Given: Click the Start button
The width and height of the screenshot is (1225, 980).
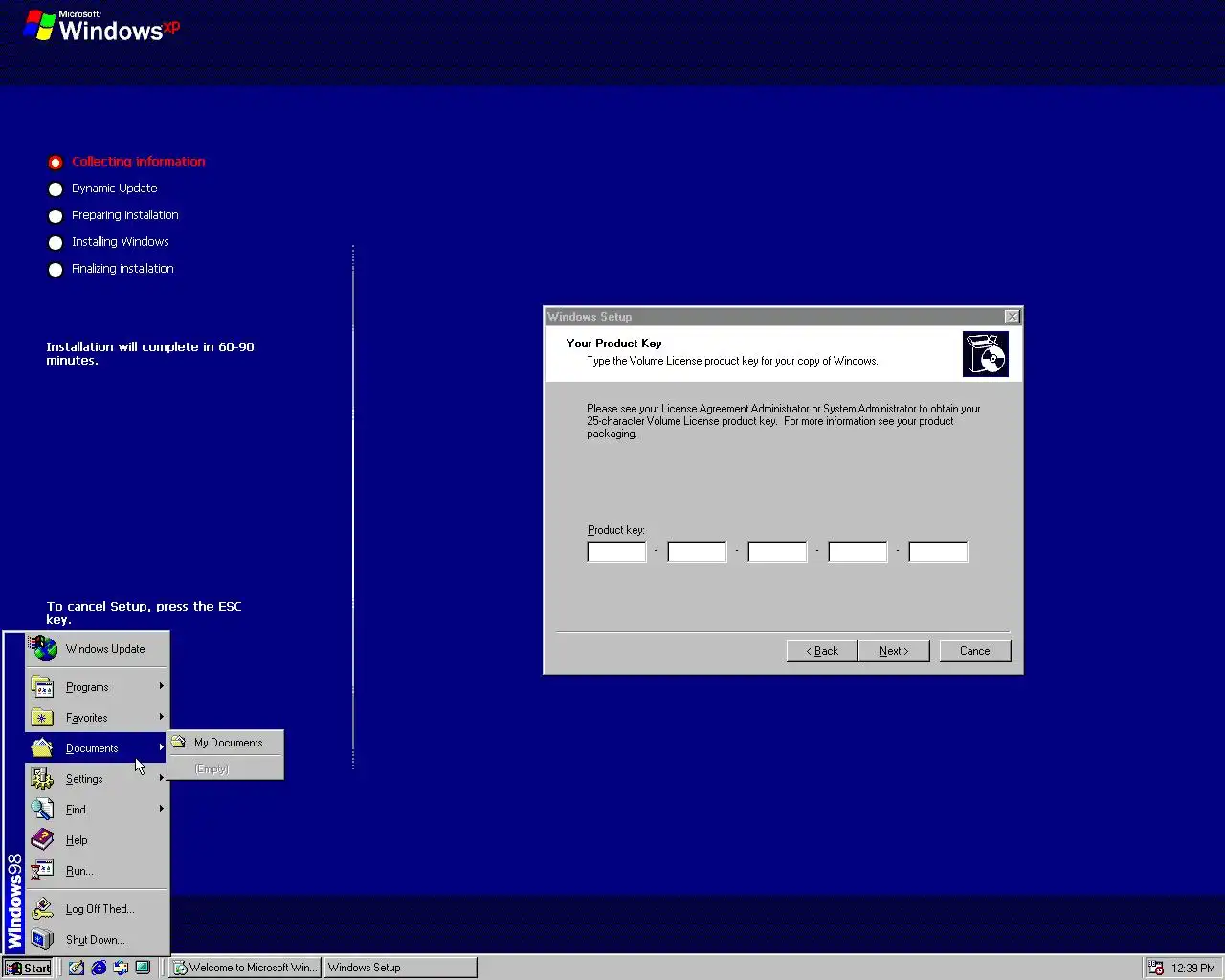Looking at the screenshot, I should coord(27,968).
